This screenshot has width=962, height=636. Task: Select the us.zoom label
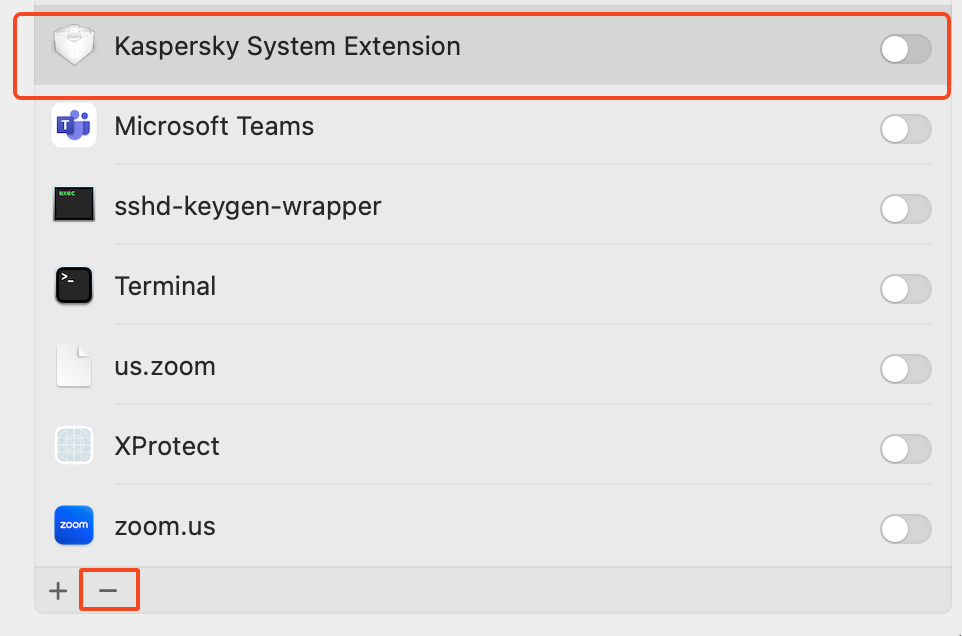pyautogui.click(x=165, y=367)
